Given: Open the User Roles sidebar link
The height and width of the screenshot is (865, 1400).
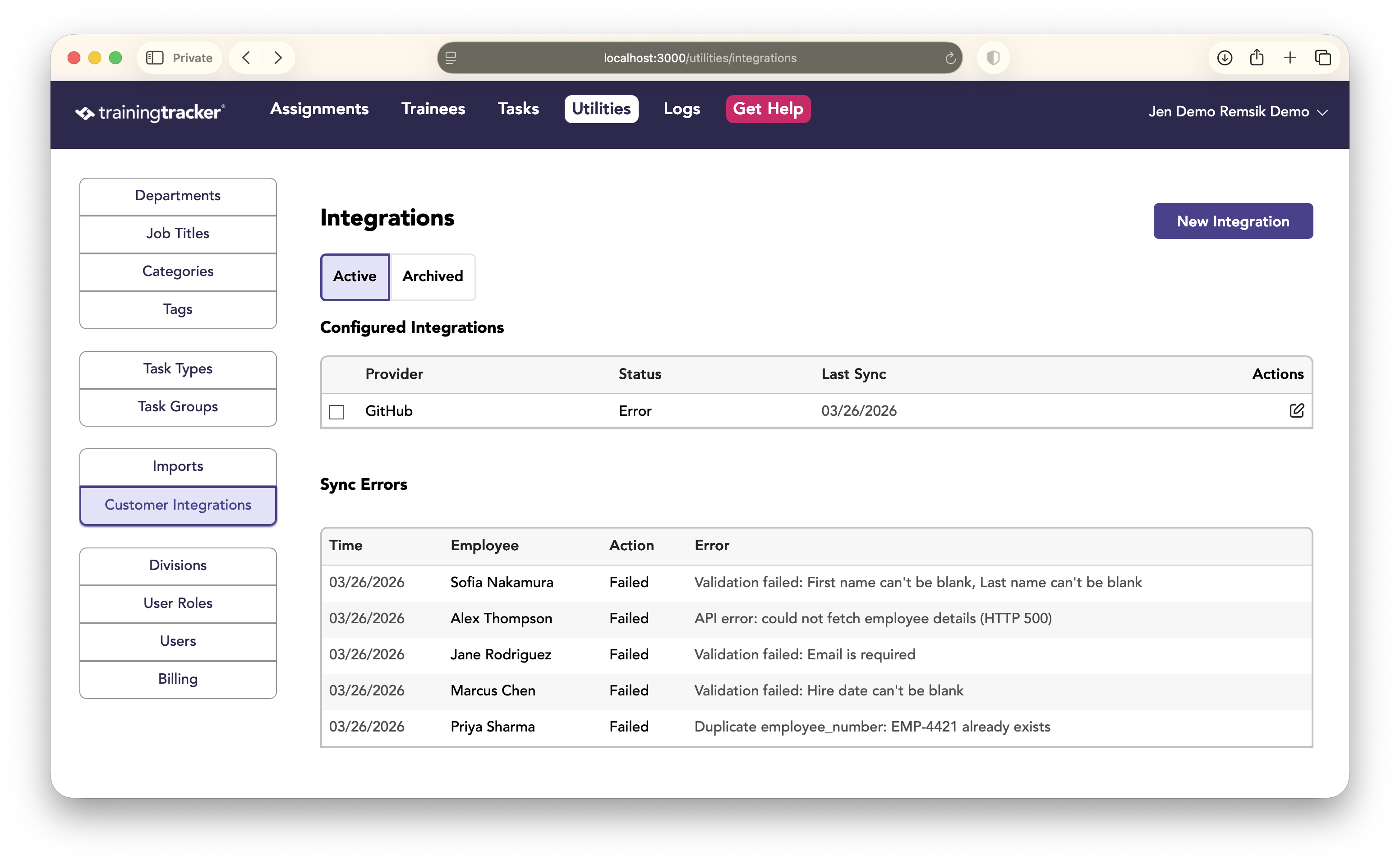Looking at the screenshot, I should pos(178,603).
